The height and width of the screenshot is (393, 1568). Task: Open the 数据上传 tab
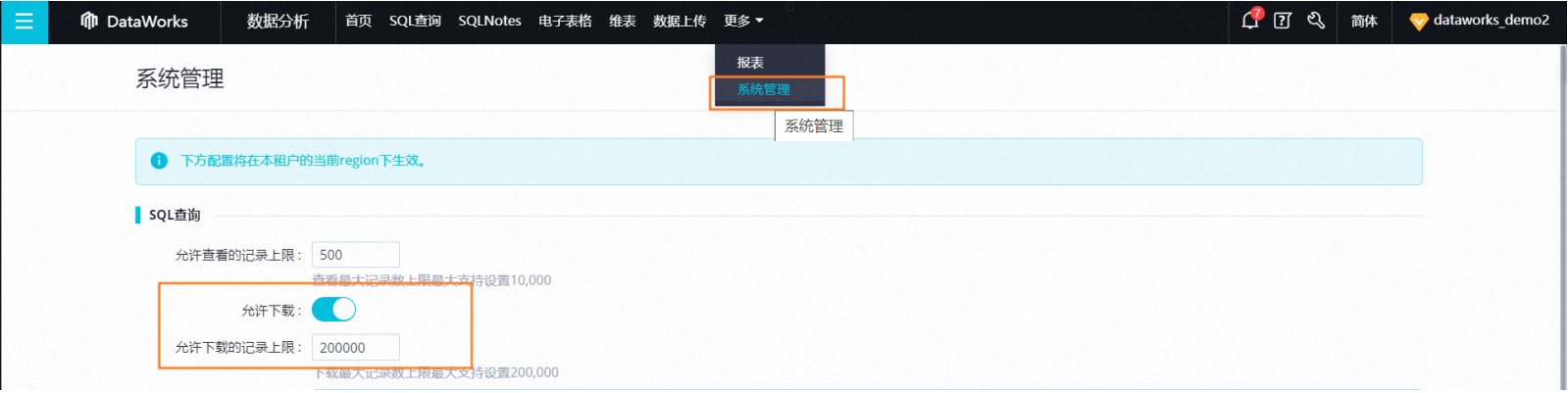[680, 21]
